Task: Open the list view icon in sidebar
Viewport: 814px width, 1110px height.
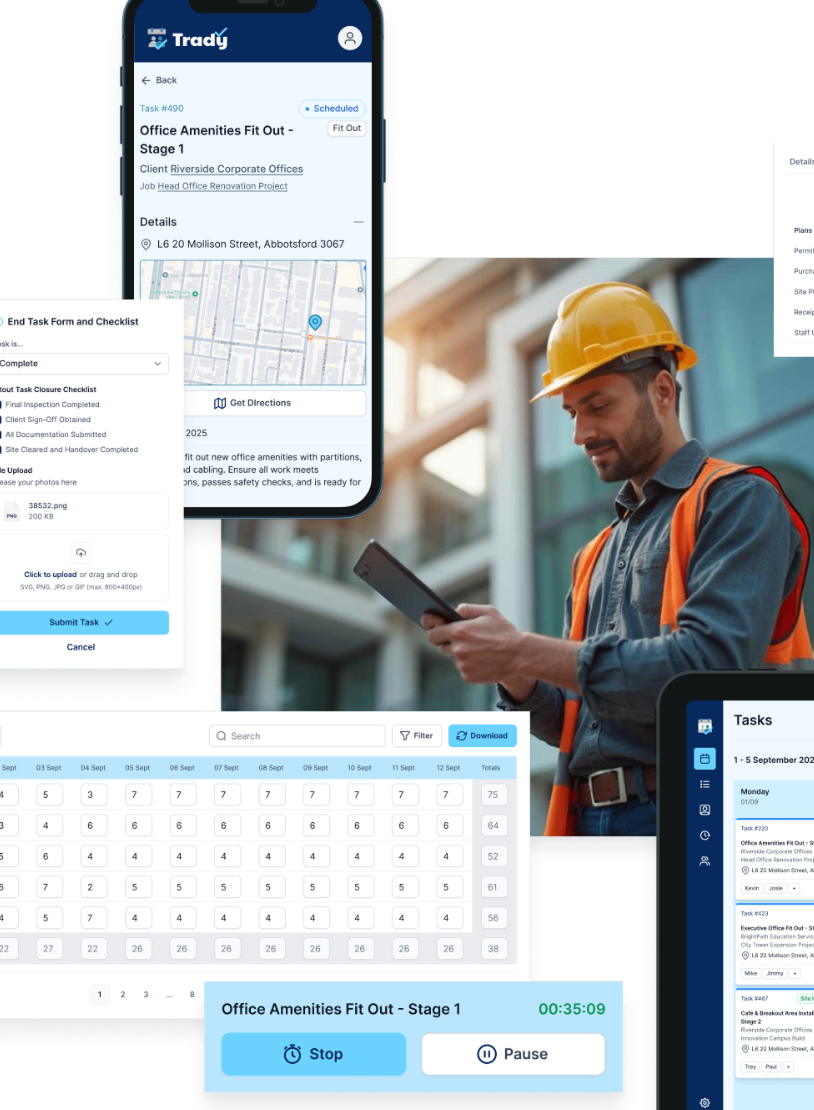Action: click(704, 784)
